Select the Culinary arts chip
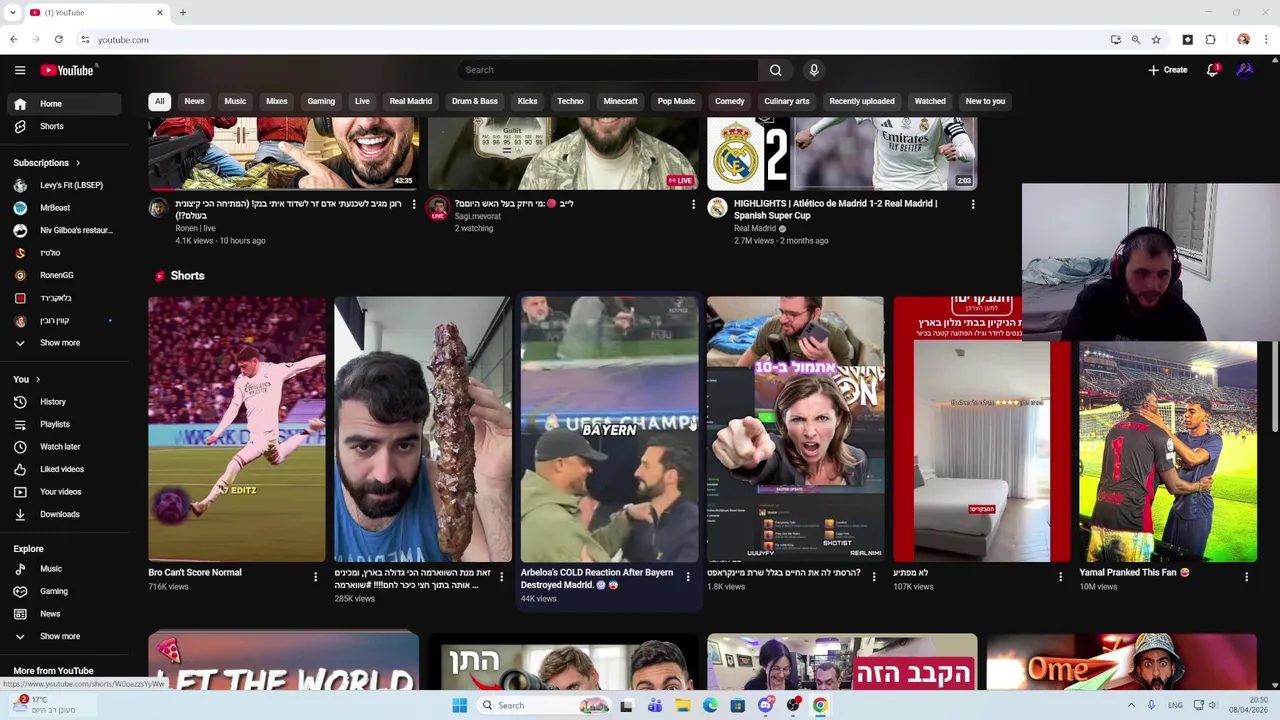1280x720 pixels. click(x=787, y=101)
